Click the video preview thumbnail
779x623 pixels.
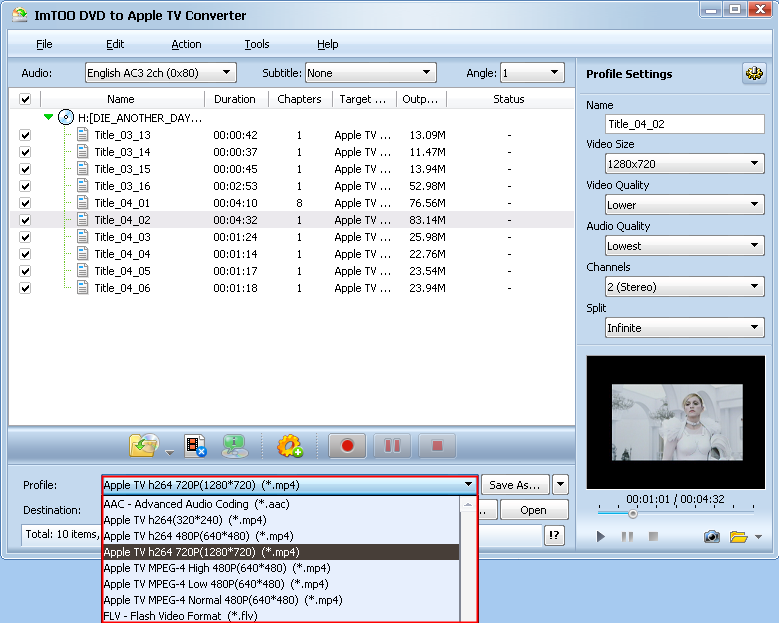click(x=677, y=422)
